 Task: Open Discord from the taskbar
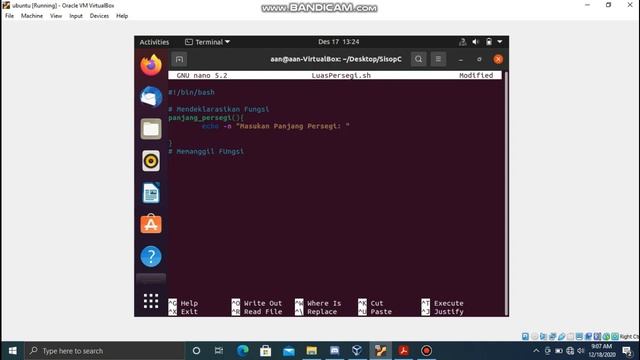click(334, 351)
